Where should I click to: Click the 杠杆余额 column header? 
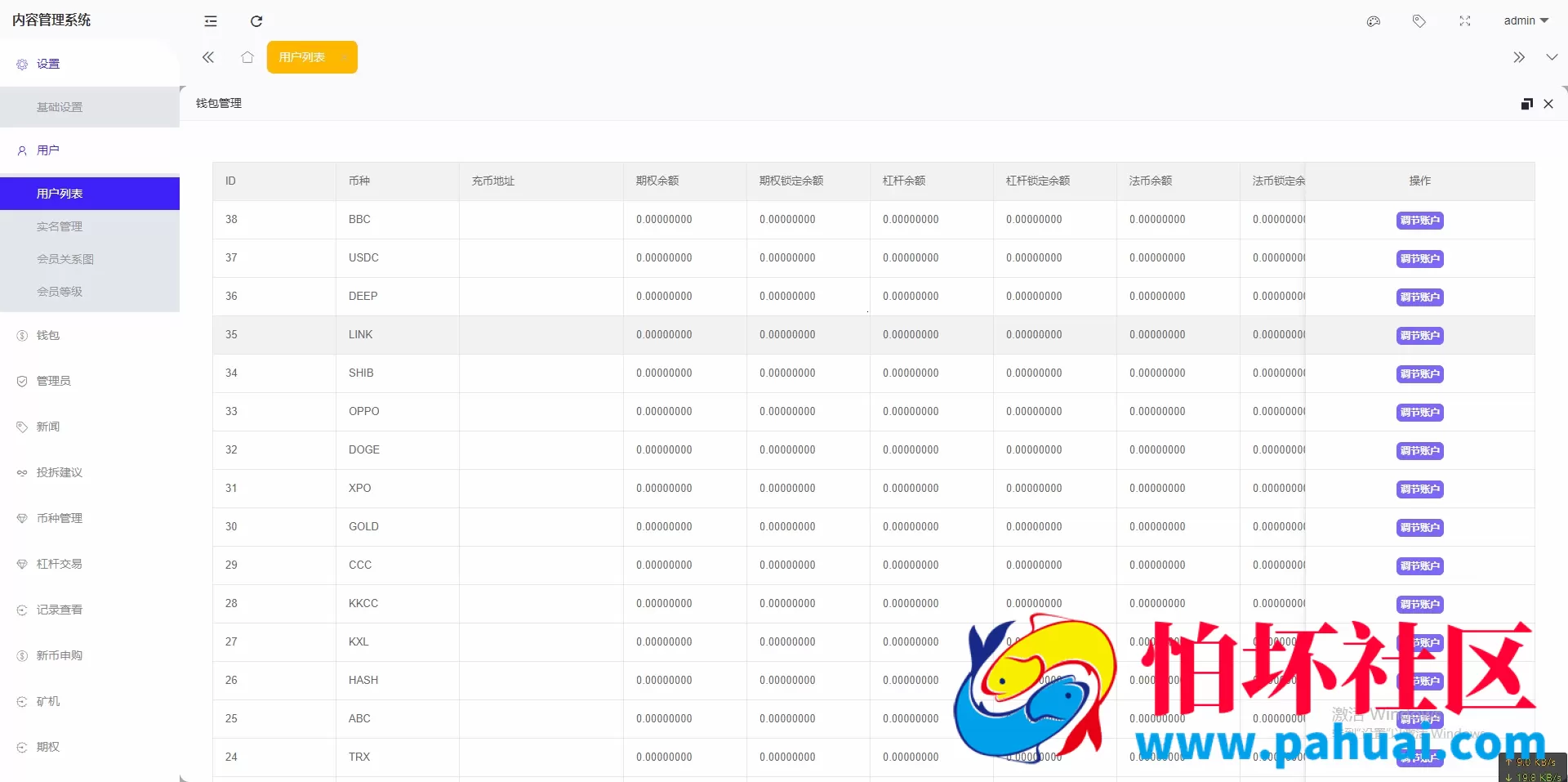pos(932,181)
